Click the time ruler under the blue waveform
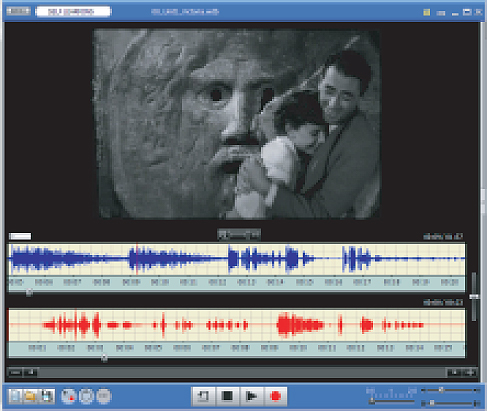The height and width of the screenshot is (411, 488). (x=236, y=283)
